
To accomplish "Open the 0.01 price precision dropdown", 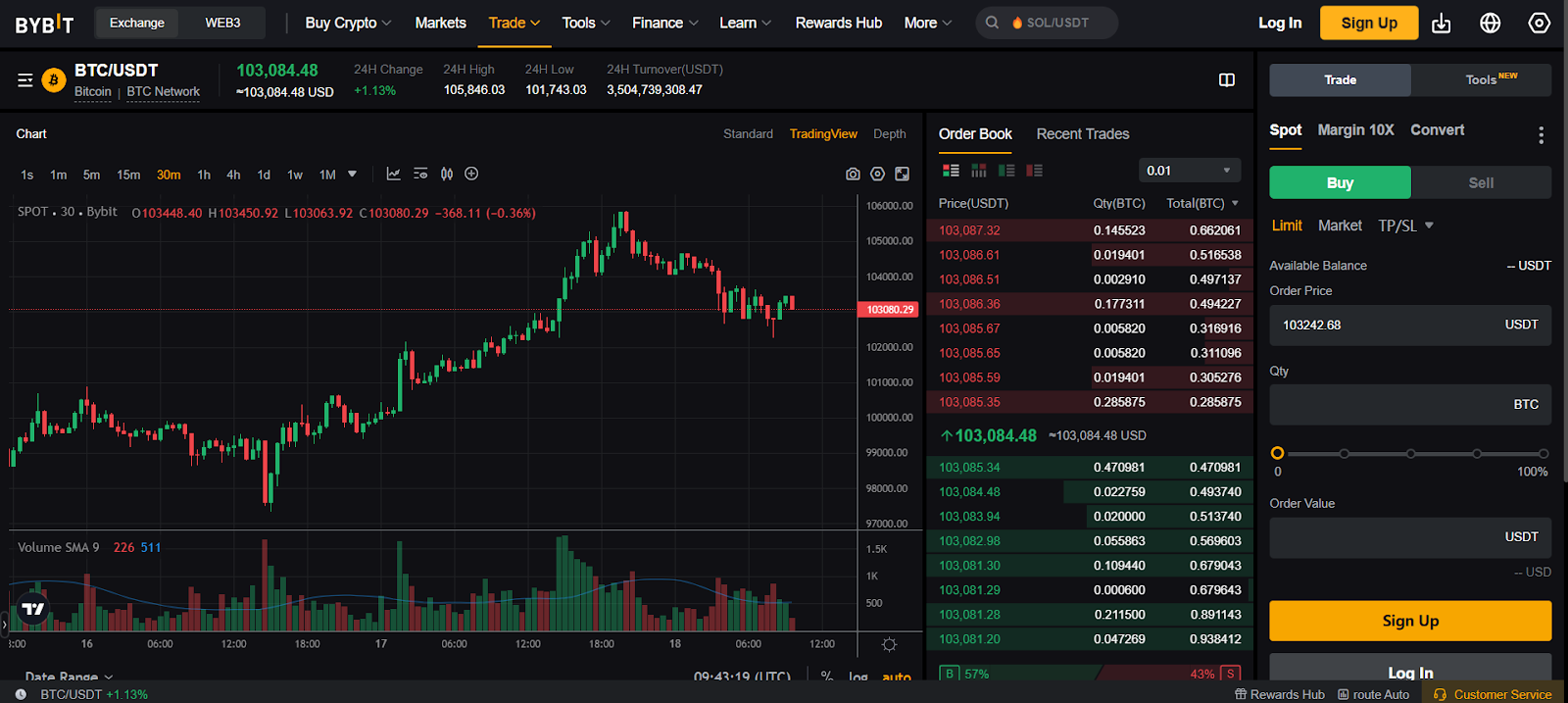I will [1190, 171].
